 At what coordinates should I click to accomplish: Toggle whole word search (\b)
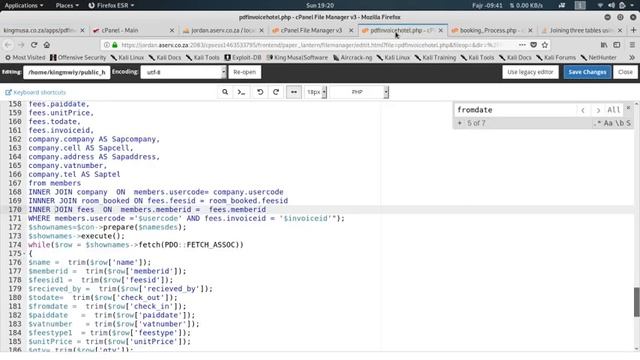(x=619, y=123)
